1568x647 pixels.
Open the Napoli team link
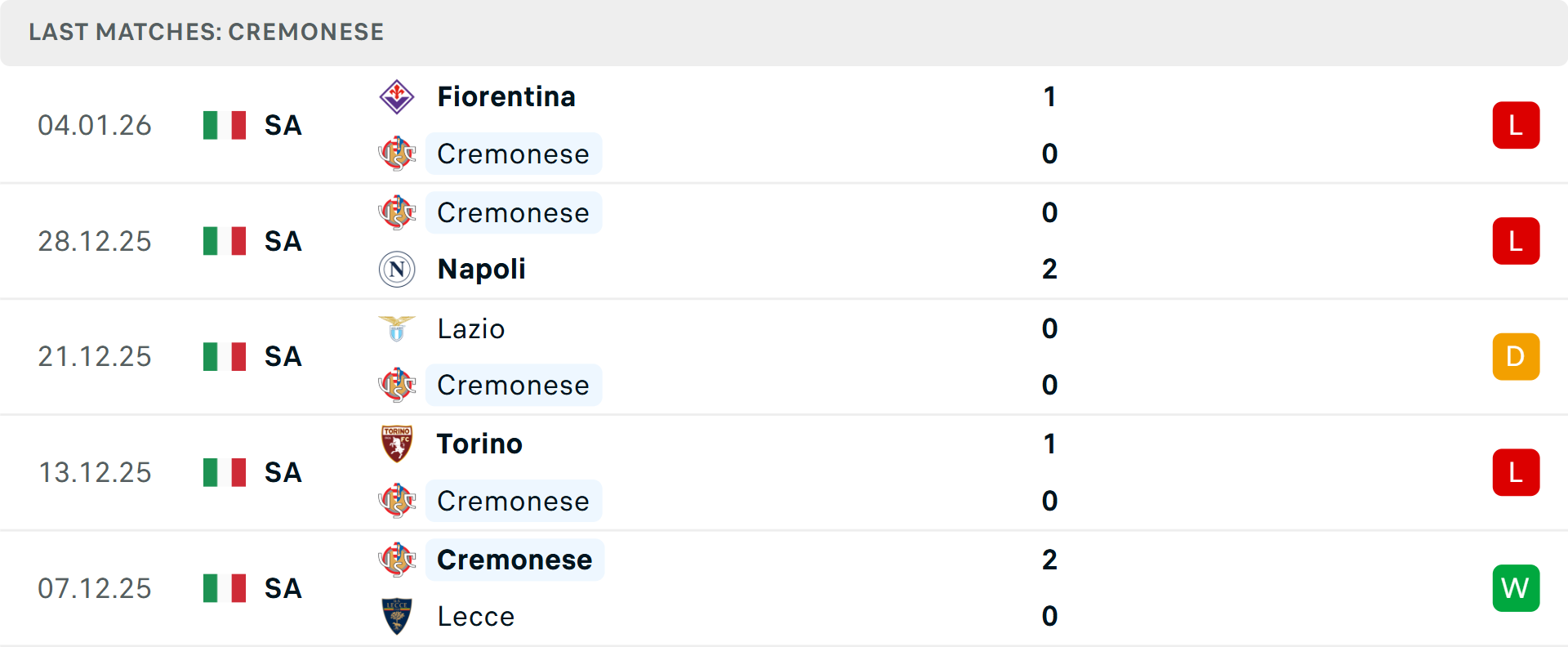pos(481,270)
